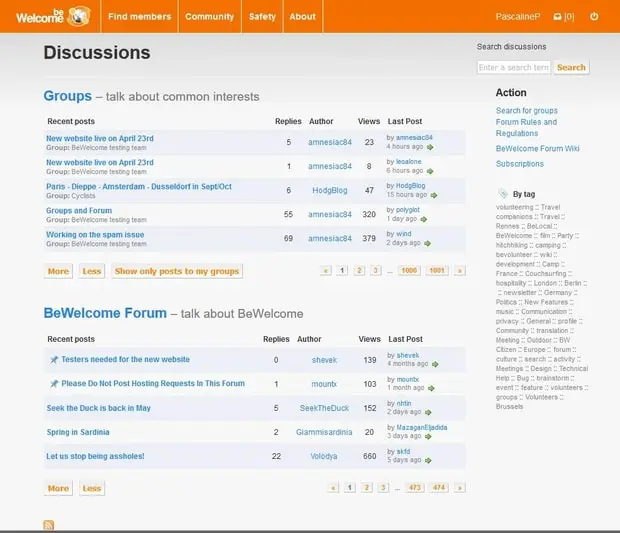
Task: Go to page 474 of Forum posts
Action: point(439,488)
